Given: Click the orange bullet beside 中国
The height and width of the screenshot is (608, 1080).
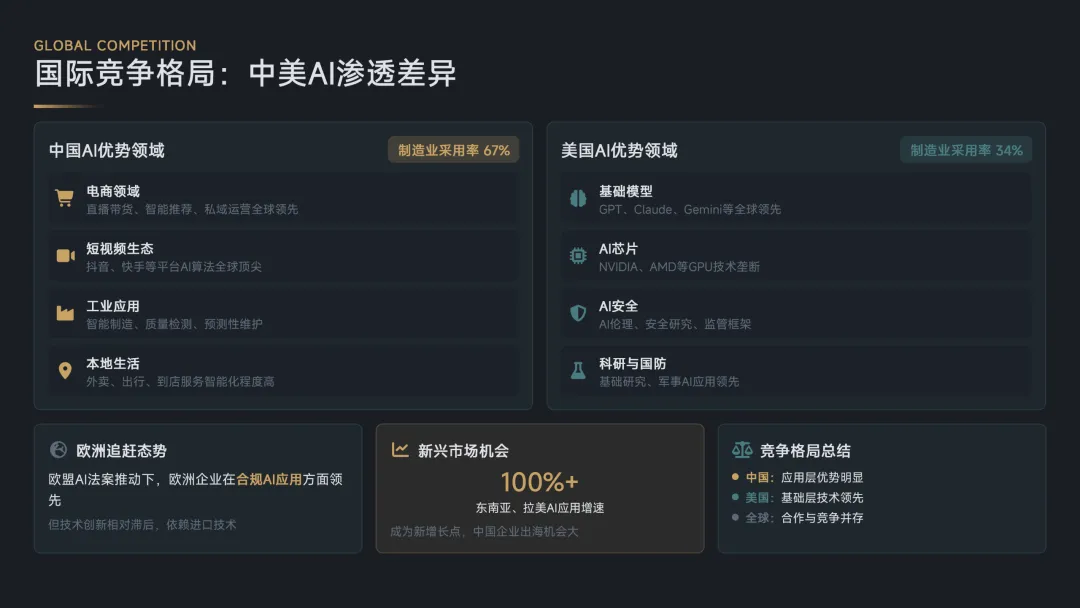Looking at the screenshot, I should tap(736, 476).
